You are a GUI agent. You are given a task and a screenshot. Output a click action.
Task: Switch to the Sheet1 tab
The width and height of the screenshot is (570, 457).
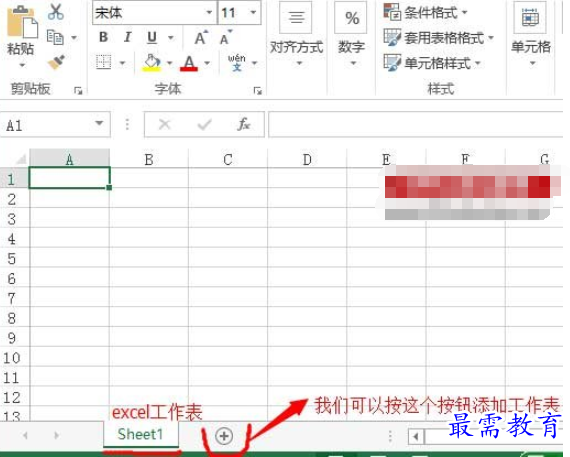point(140,434)
